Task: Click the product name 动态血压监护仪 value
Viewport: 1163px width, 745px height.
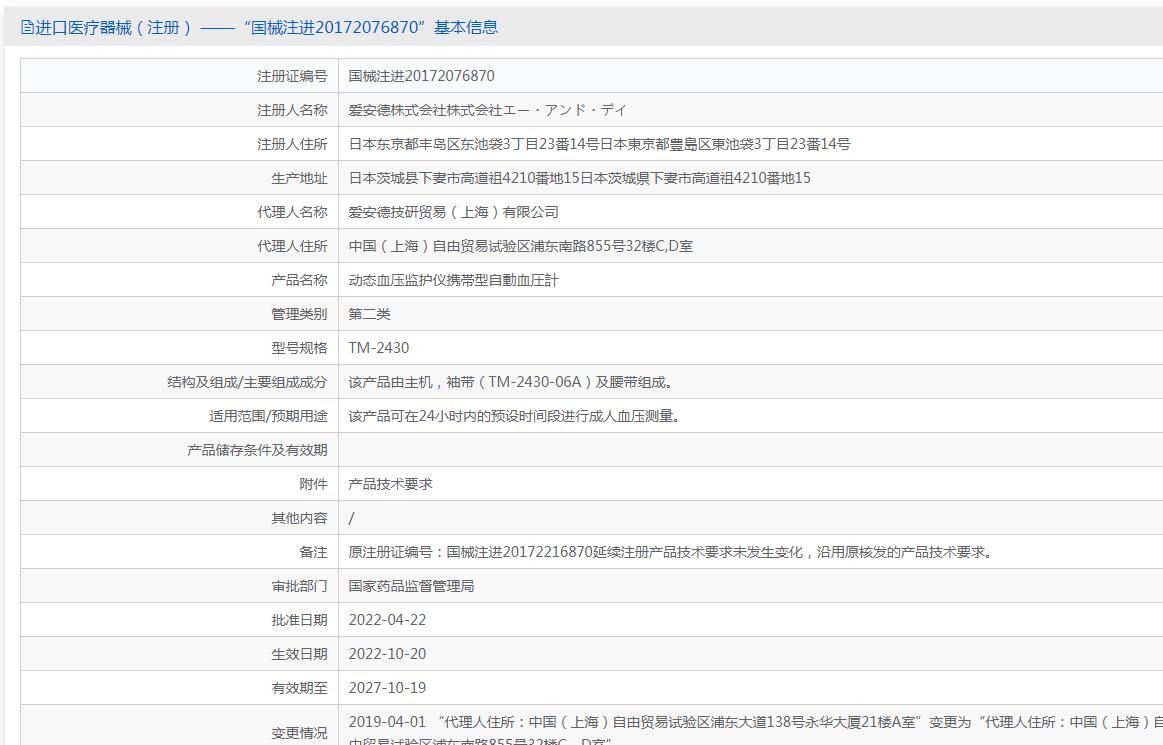Action: pos(453,280)
